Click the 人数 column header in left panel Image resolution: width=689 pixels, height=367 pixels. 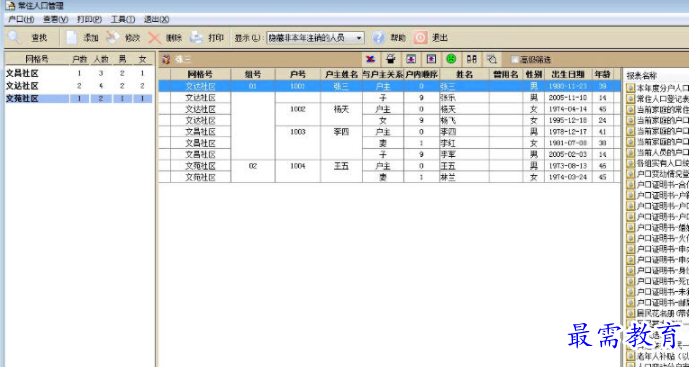click(x=101, y=59)
